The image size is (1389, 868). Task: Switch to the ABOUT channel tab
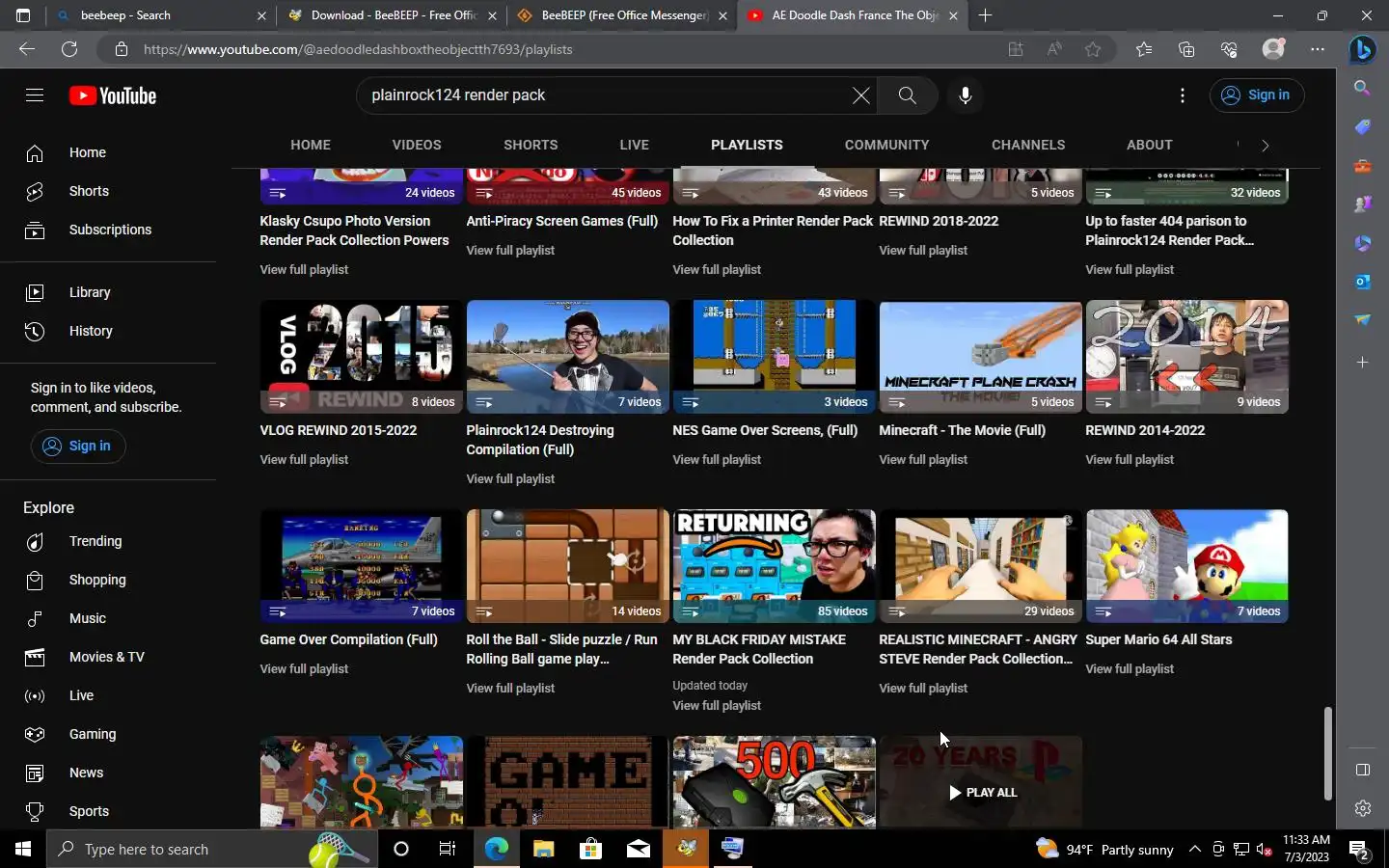tap(1150, 145)
